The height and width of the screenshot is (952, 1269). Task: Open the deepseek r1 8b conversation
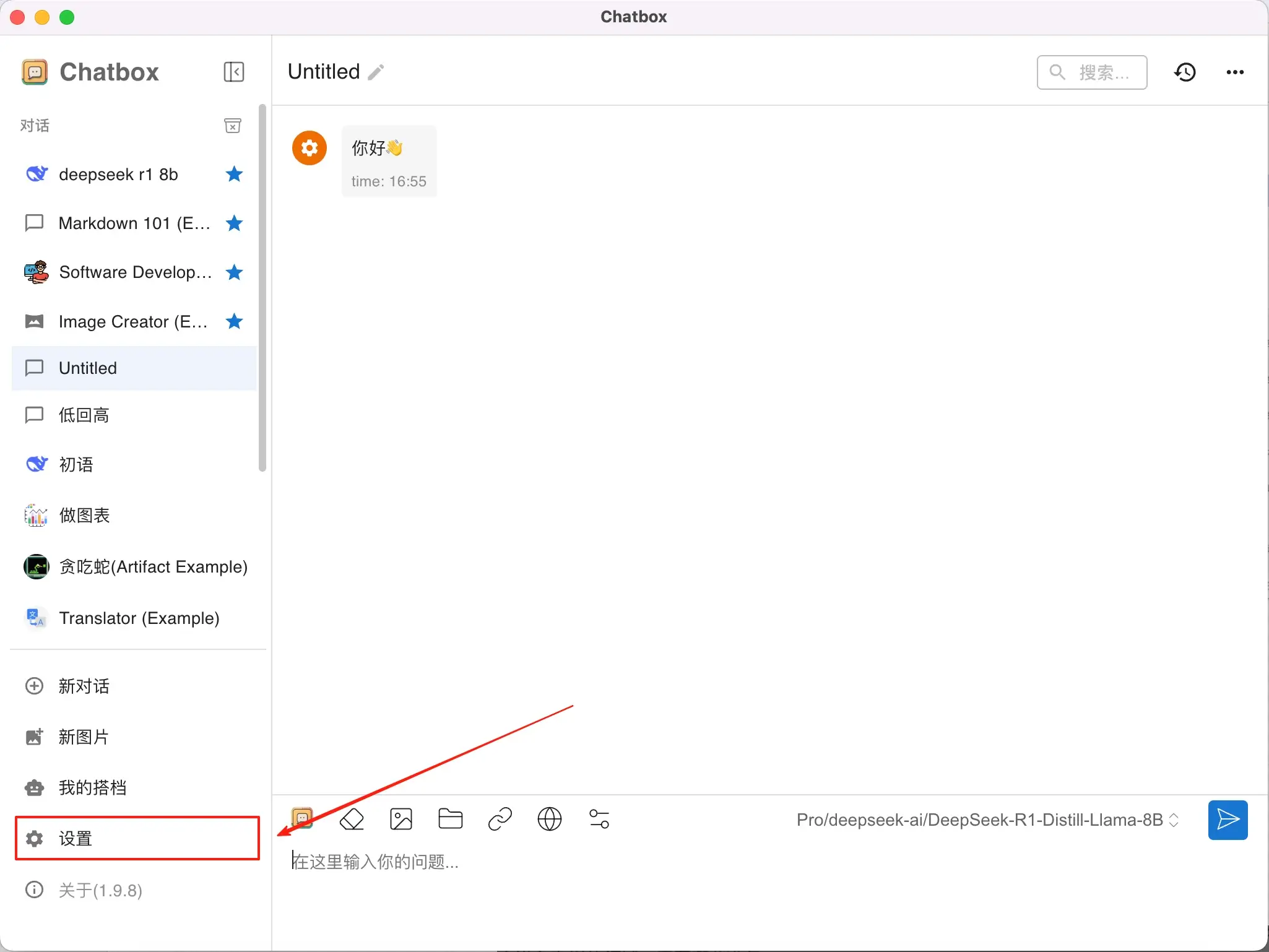134,175
